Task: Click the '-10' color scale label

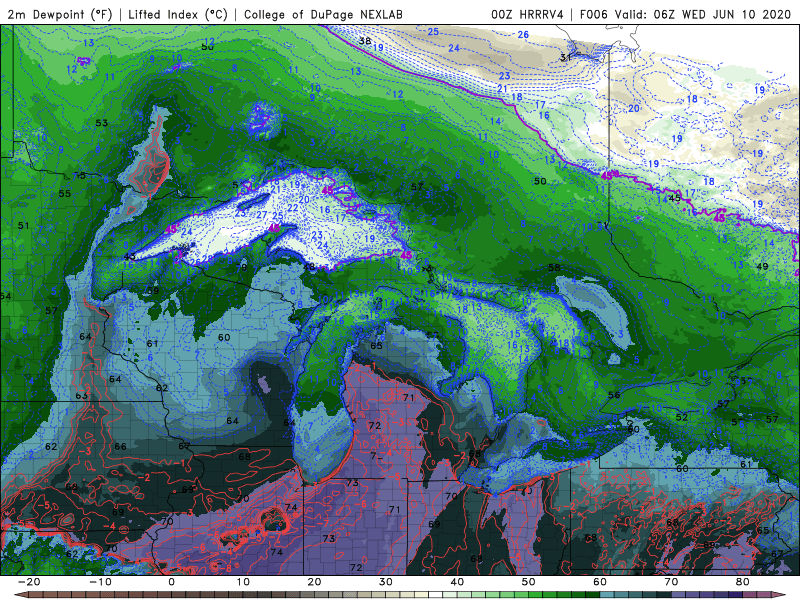Action: pyautogui.click(x=100, y=582)
